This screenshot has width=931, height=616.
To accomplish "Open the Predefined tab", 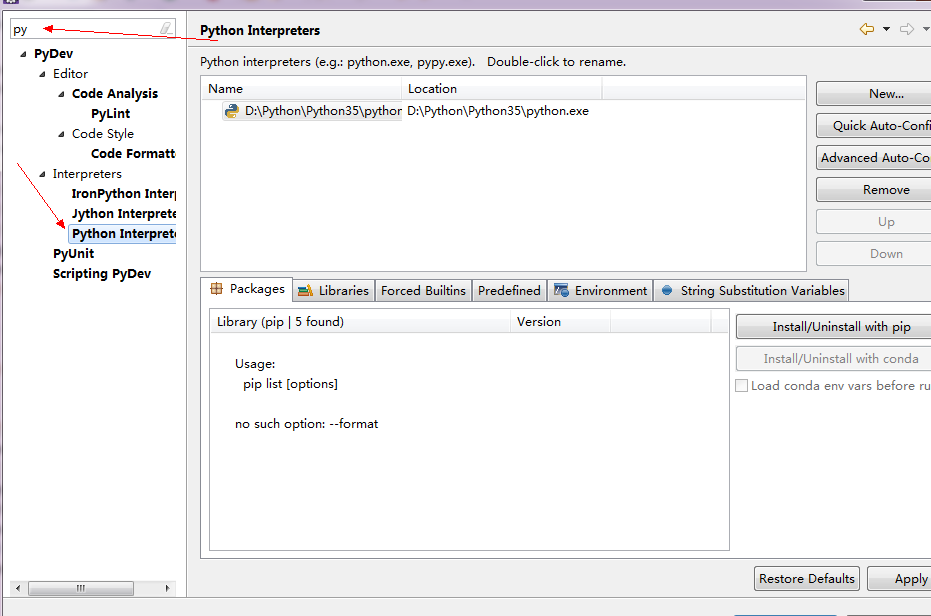I will (509, 290).
